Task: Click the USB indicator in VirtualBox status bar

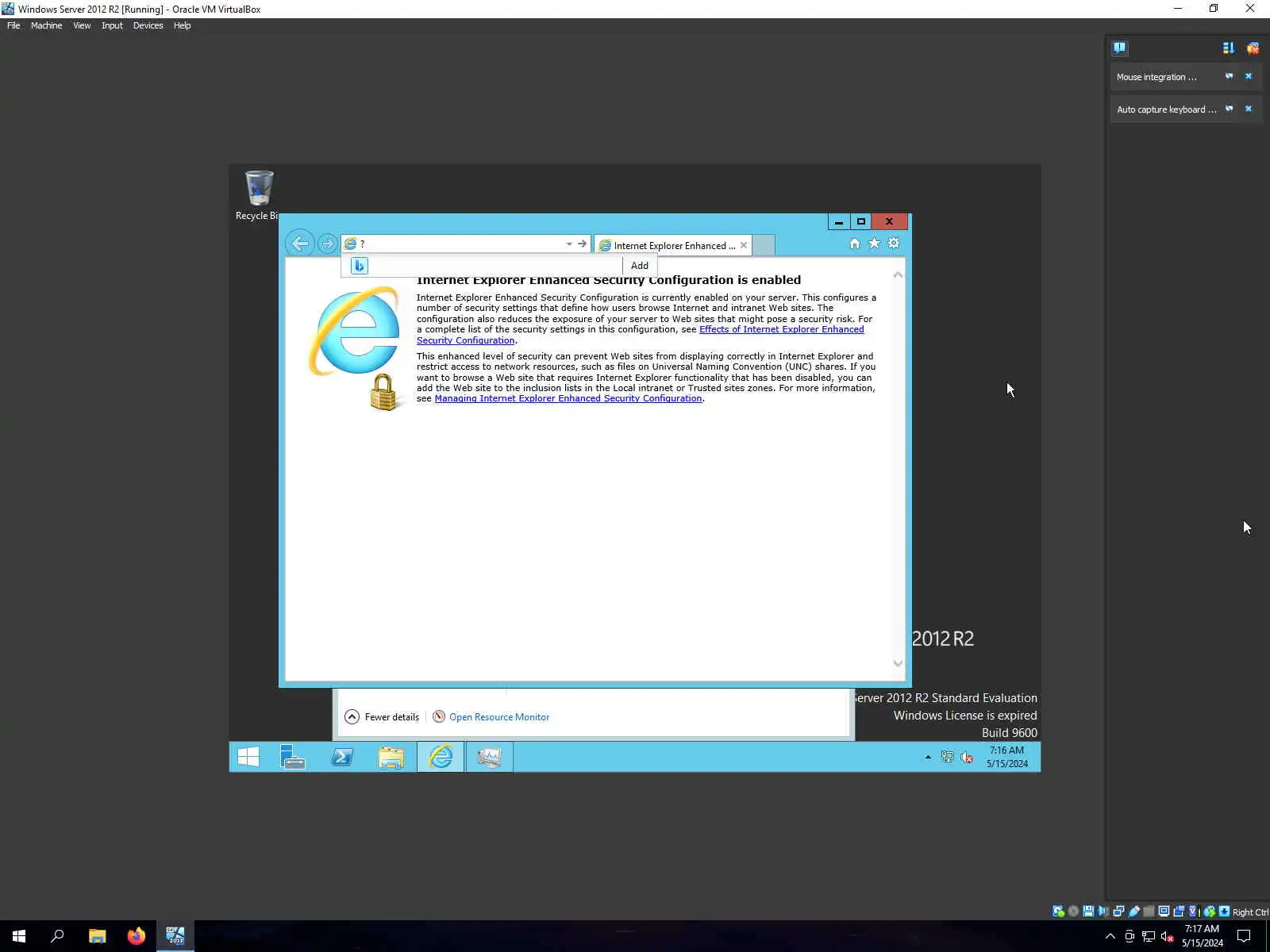Action: [x=1134, y=912]
